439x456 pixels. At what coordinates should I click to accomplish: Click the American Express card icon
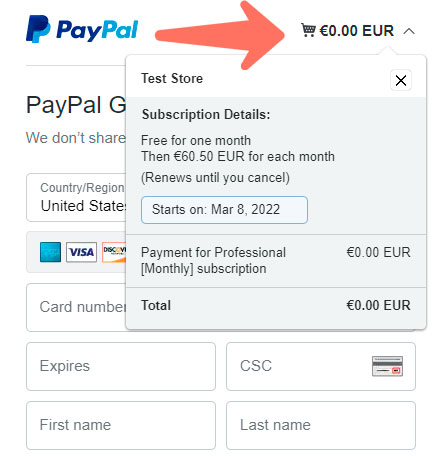[x=50, y=252]
